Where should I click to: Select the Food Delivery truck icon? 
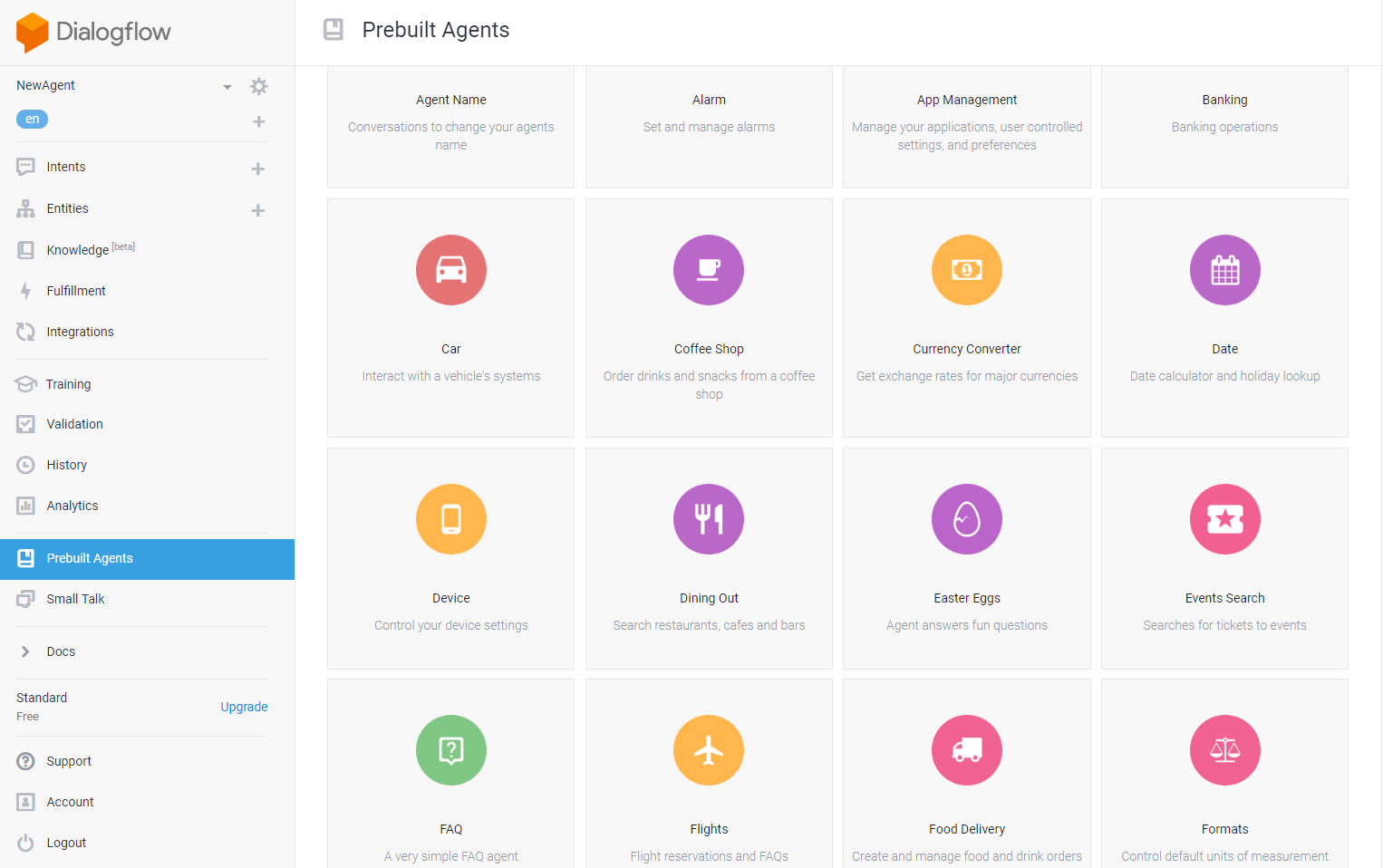click(x=966, y=750)
